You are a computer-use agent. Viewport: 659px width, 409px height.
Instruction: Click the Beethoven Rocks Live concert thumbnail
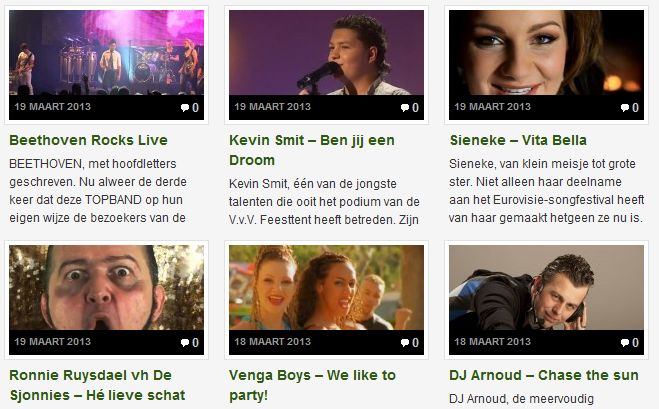click(106, 53)
